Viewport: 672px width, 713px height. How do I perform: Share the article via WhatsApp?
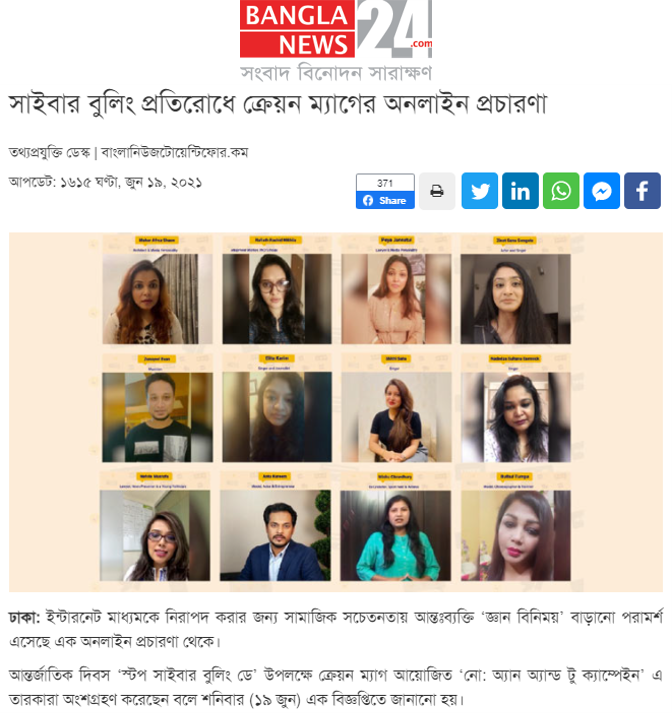(x=561, y=191)
